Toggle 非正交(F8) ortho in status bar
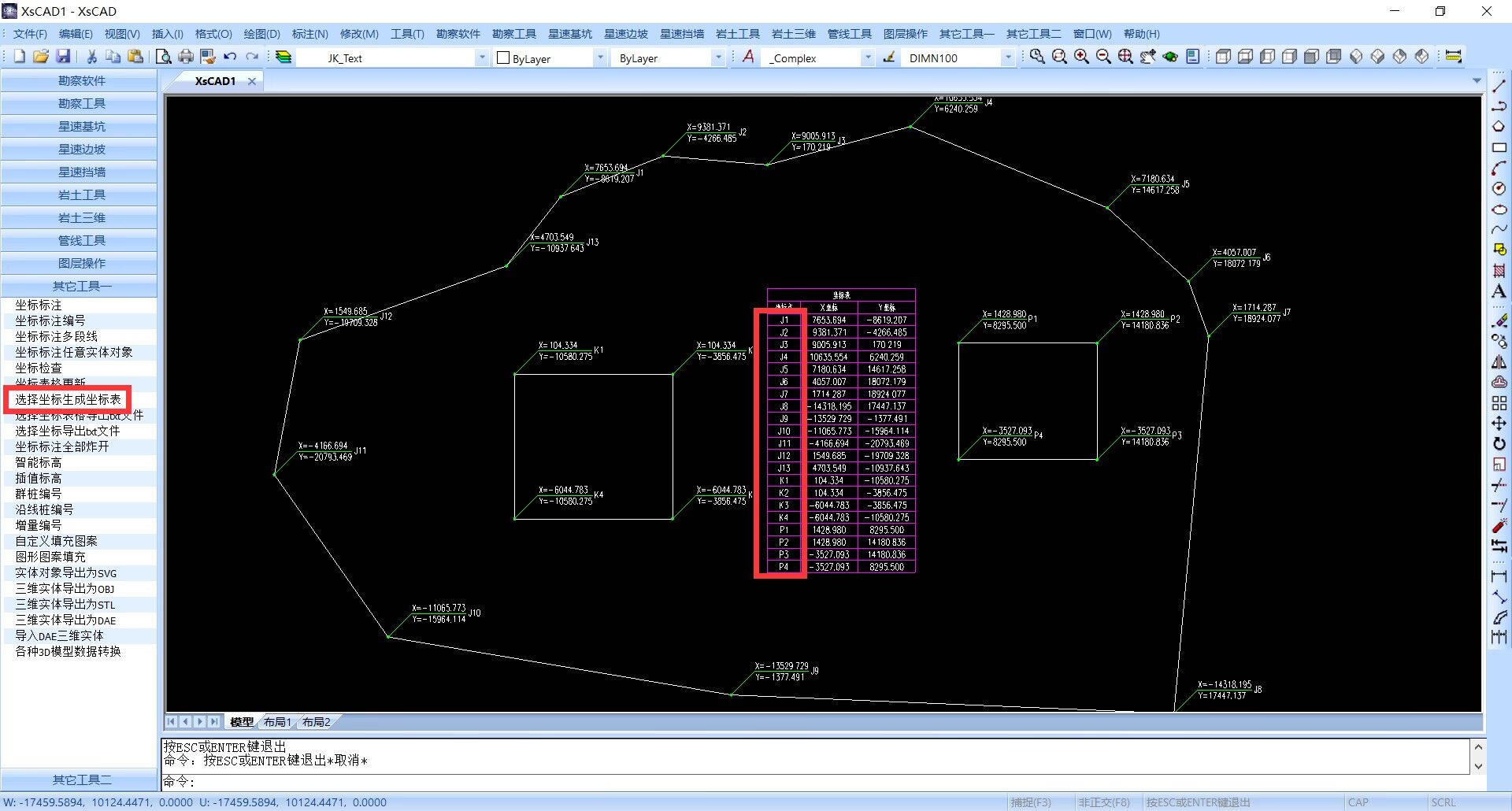 click(x=1104, y=802)
